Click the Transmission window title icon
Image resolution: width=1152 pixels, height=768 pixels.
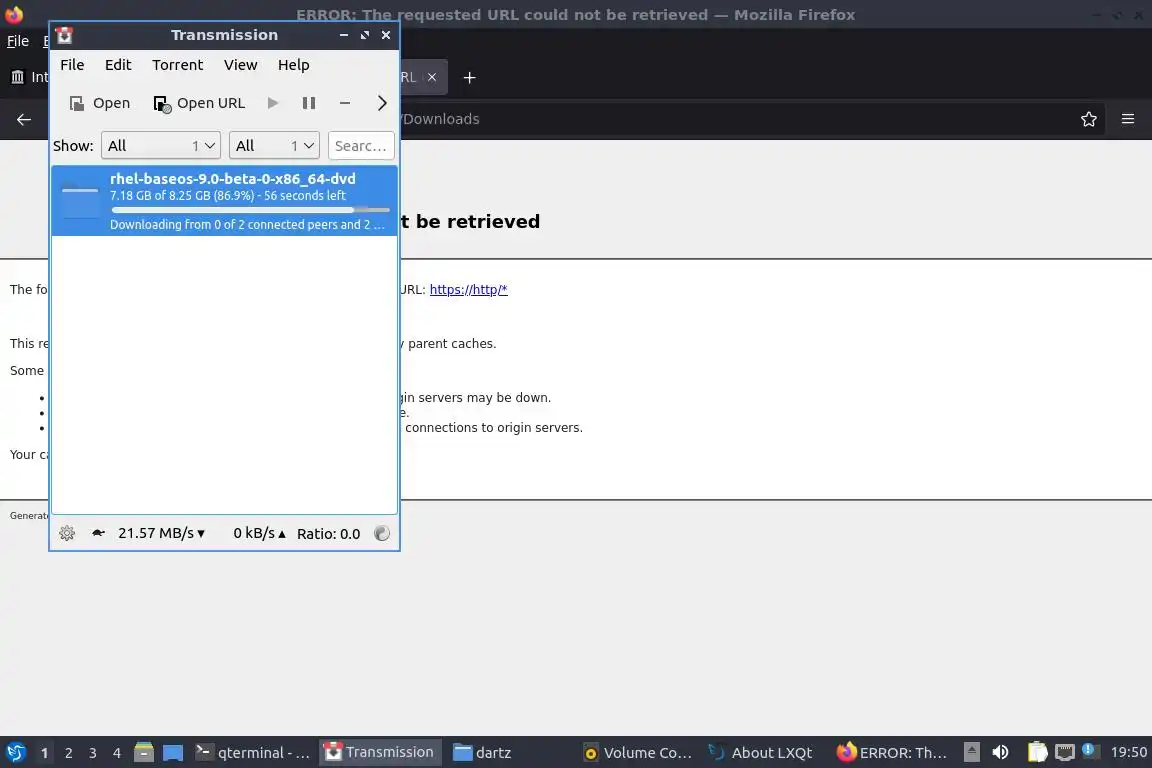65,35
